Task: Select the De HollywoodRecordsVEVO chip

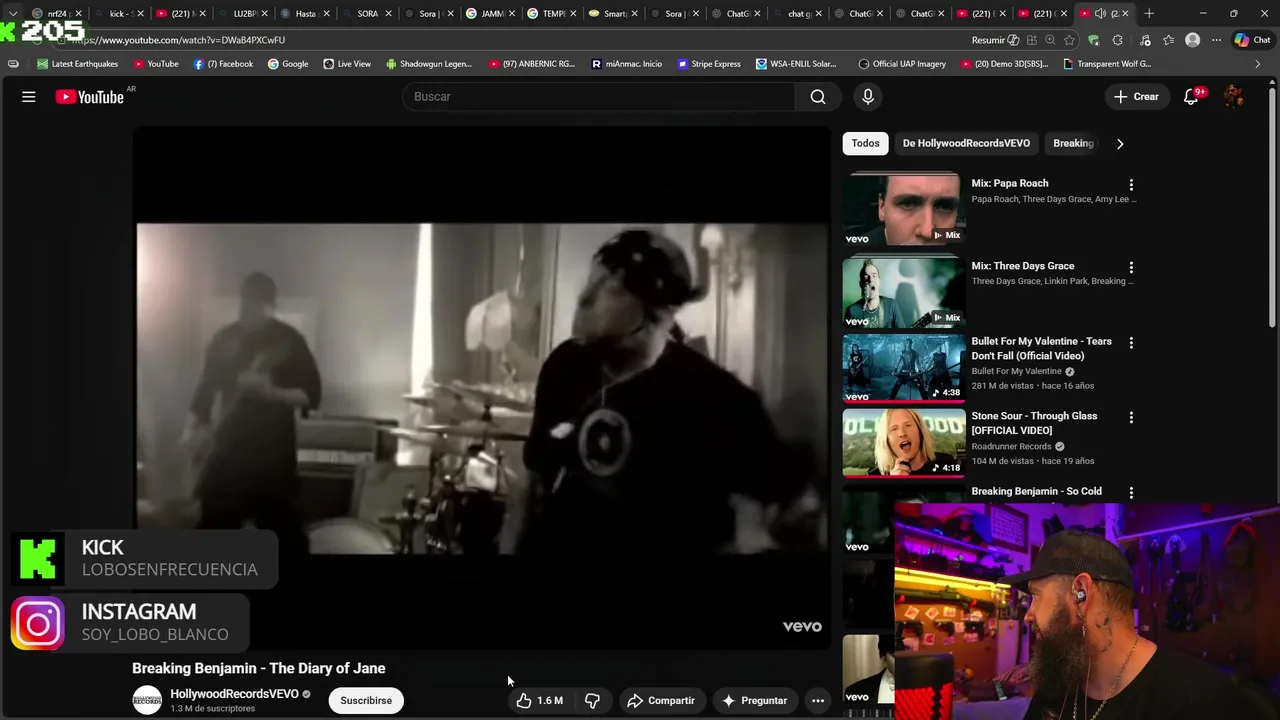Action: (x=966, y=143)
